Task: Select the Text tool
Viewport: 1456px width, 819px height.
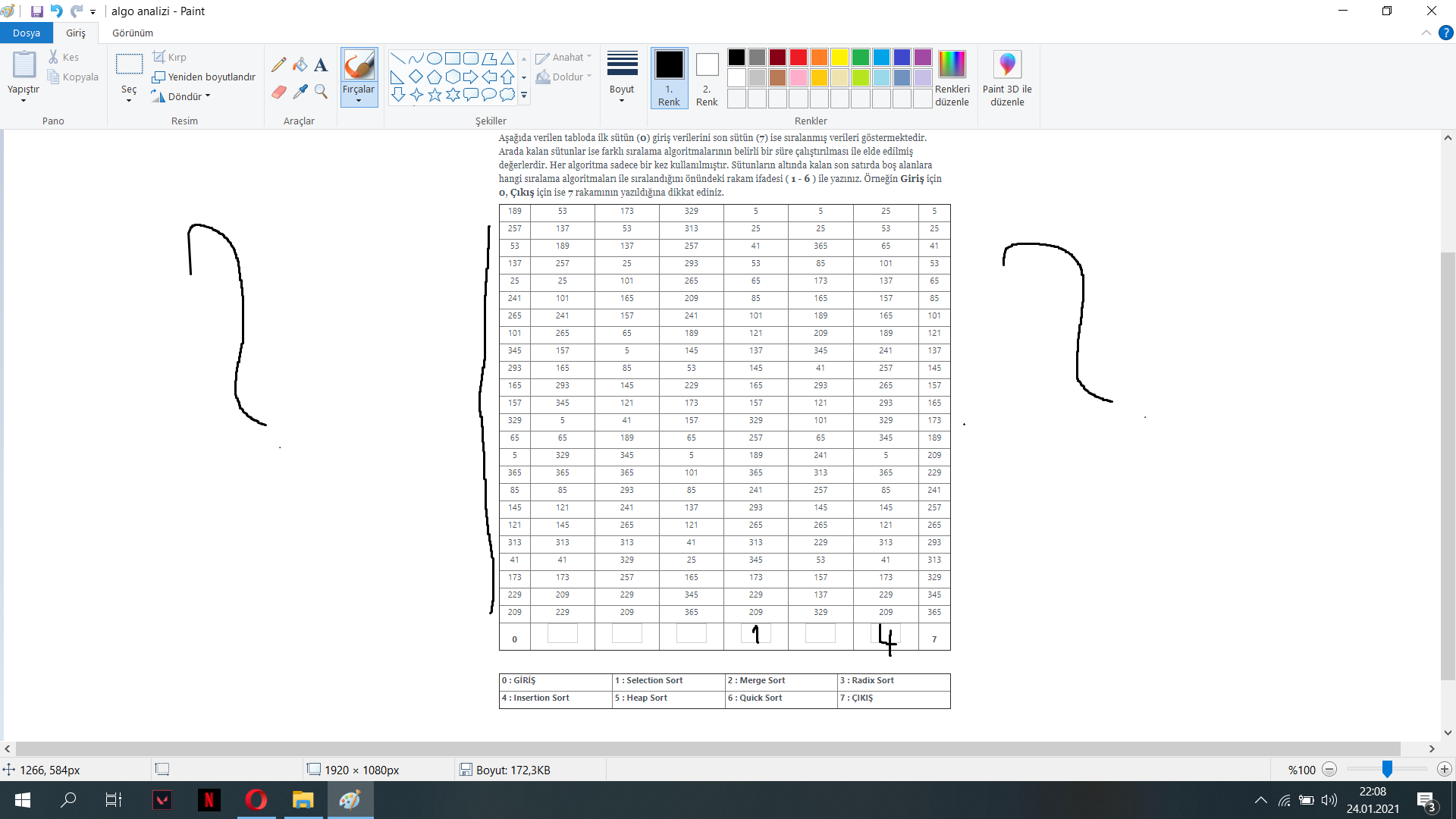Action: point(321,65)
